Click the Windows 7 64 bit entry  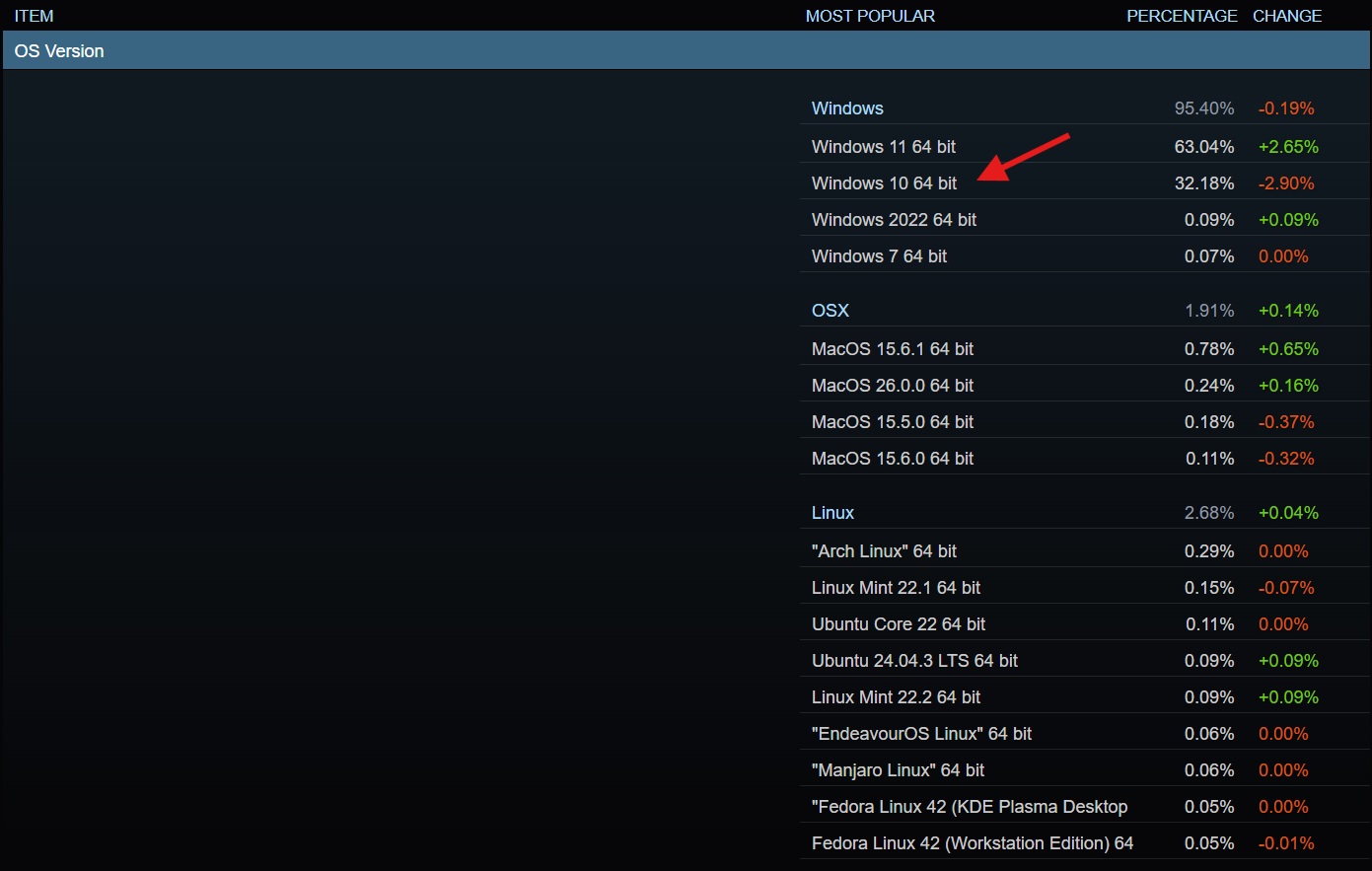point(879,256)
